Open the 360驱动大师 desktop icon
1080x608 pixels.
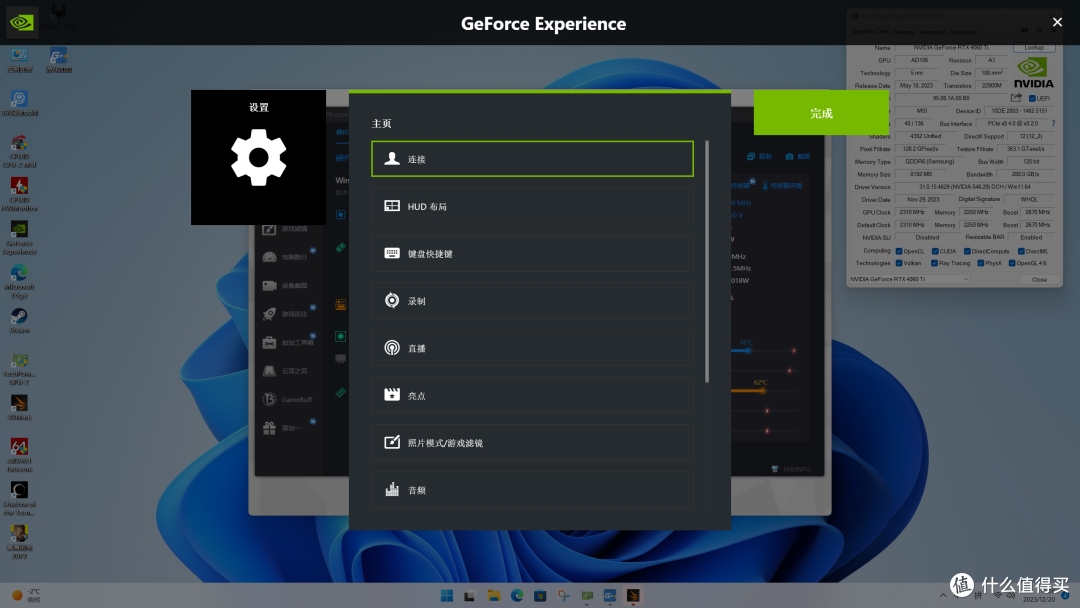pos(19,104)
